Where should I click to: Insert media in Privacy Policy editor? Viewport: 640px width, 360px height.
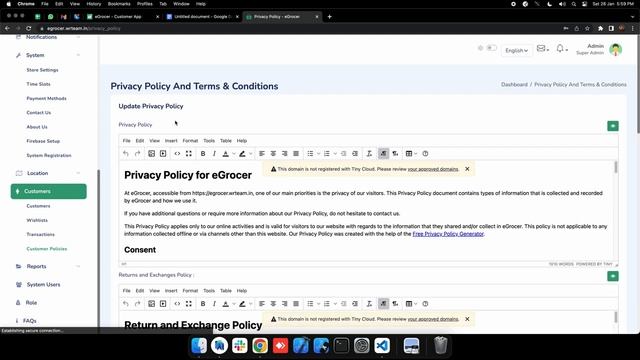pos(163,153)
